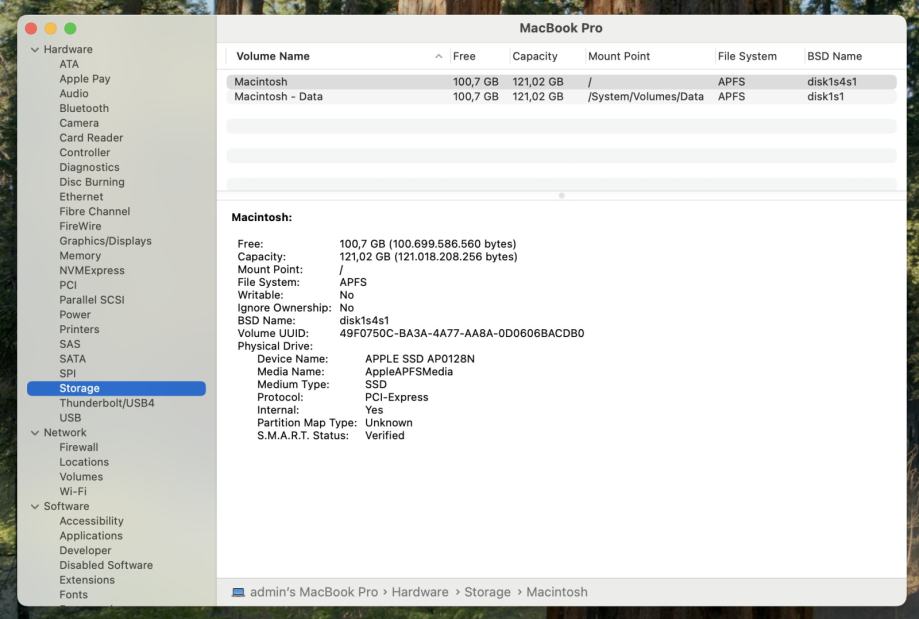Image resolution: width=919 pixels, height=619 pixels.
Task: Click the pane divider handle dot
Action: tap(561, 195)
